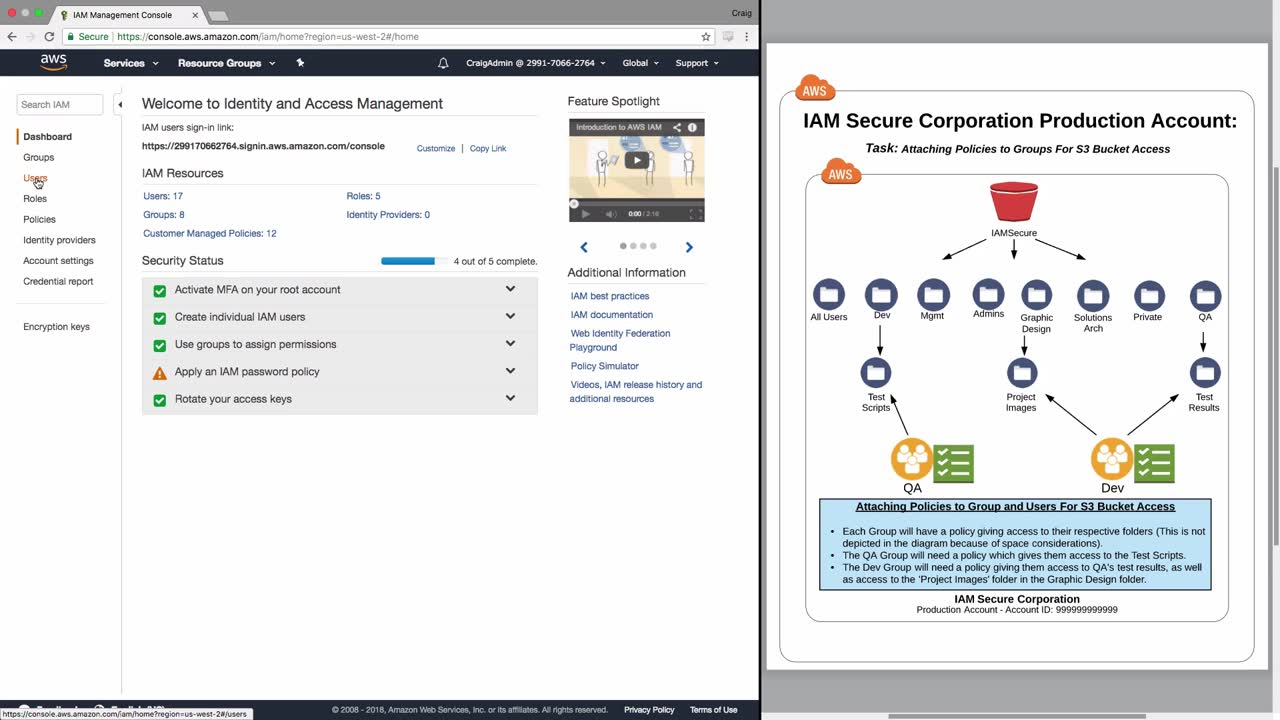
Task: Expand Rotate your access keys
Action: (x=510, y=397)
